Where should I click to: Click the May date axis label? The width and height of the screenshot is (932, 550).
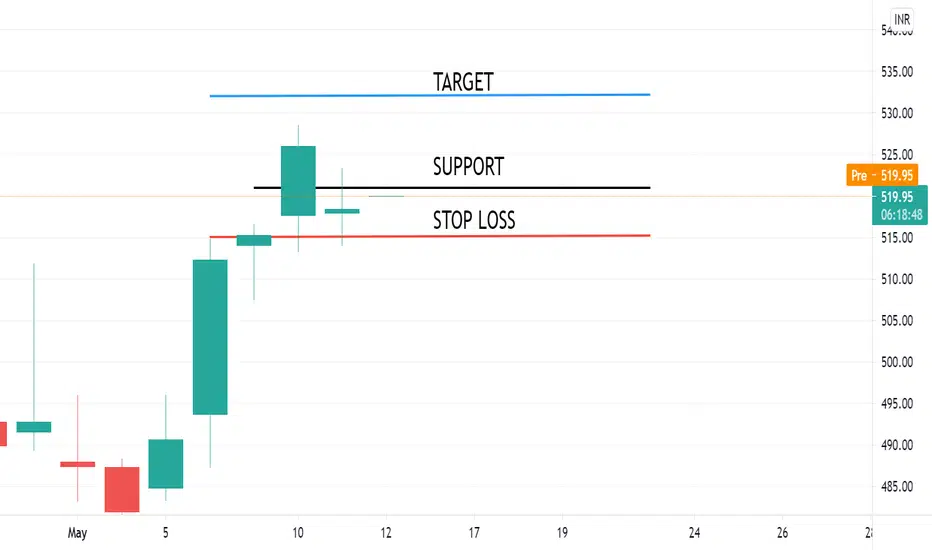click(77, 533)
